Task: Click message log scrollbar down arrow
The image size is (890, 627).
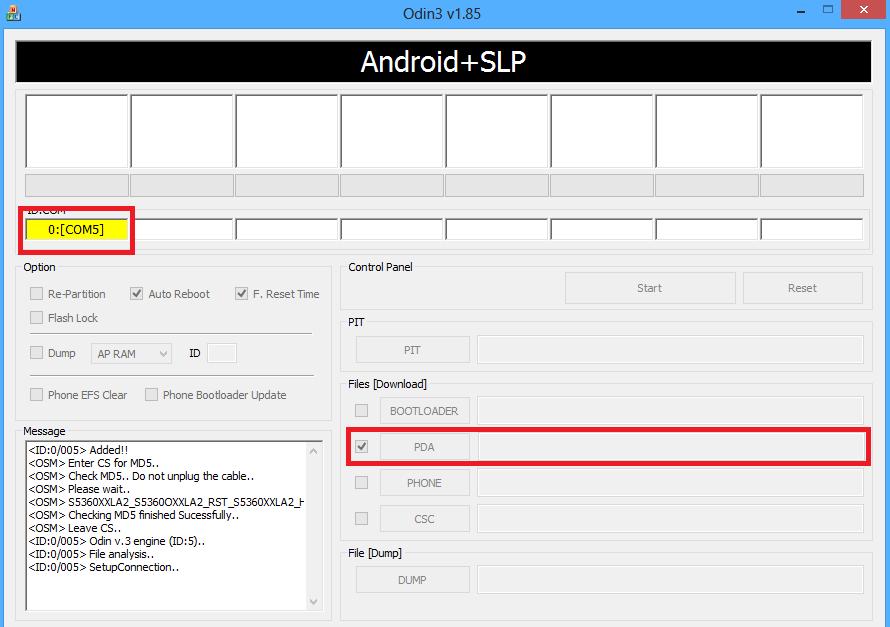Action: click(x=313, y=601)
